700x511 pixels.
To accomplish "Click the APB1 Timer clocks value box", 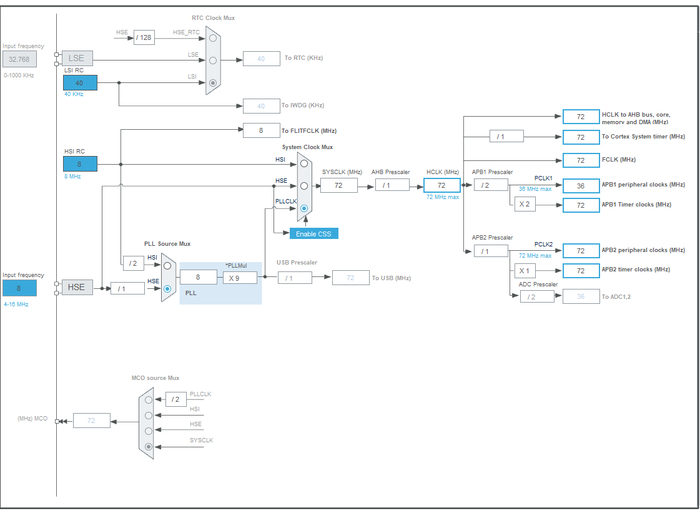I will (x=581, y=205).
